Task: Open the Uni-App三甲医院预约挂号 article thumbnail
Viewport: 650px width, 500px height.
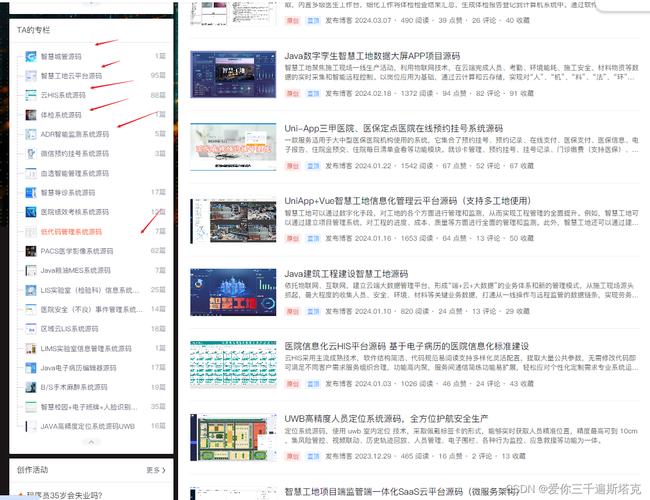Action: (x=233, y=147)
